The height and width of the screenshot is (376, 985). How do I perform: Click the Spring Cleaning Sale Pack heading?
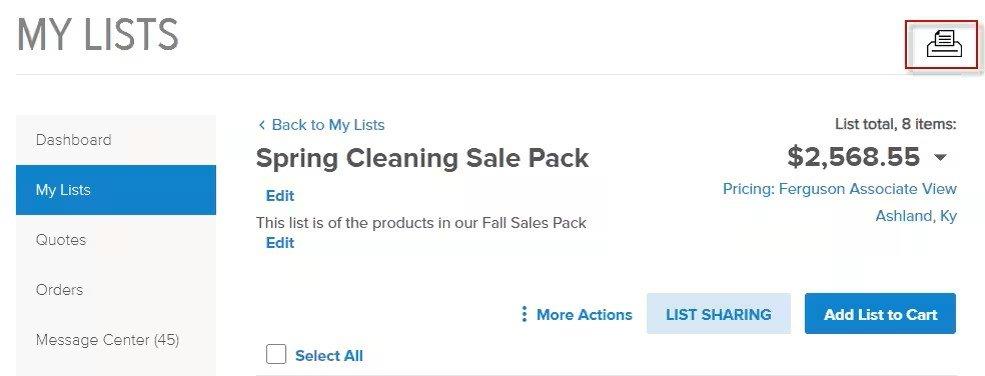[422, 158]
